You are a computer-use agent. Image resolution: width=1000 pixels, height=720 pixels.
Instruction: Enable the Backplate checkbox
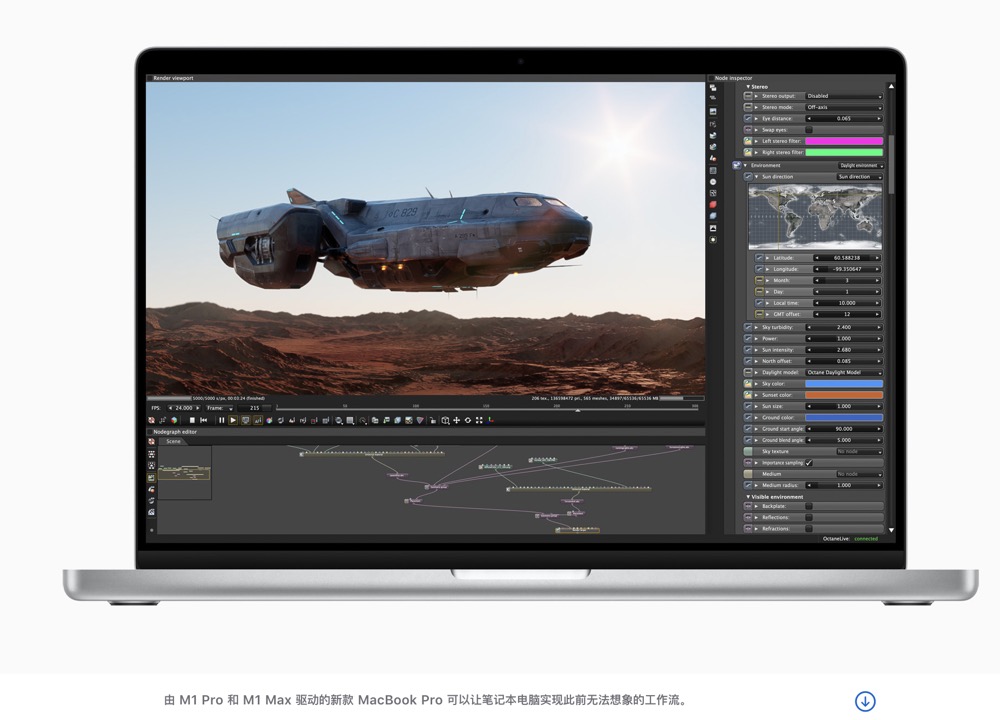click(809, 506)
